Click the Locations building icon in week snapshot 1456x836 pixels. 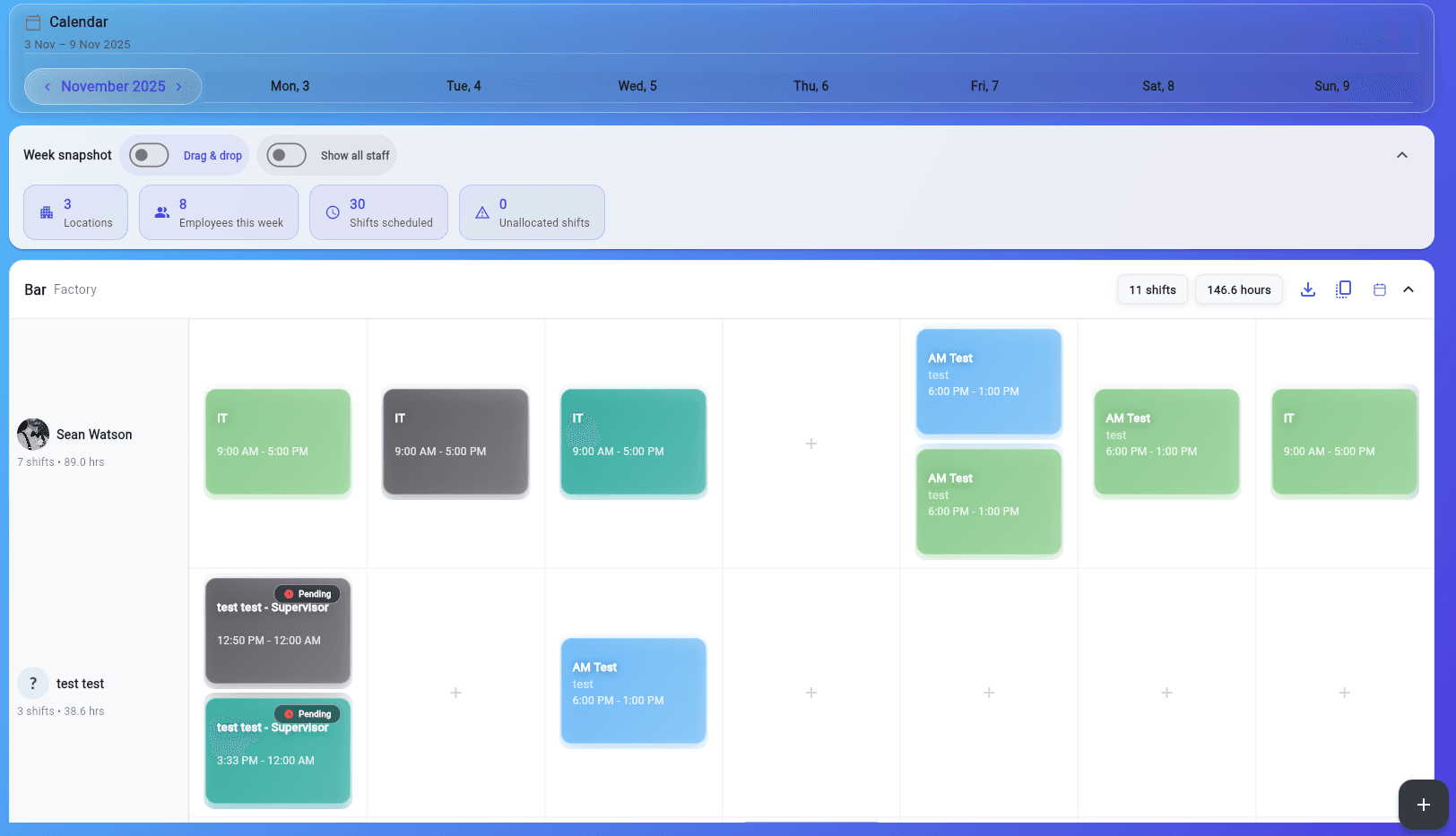click(x=46, y=212)
